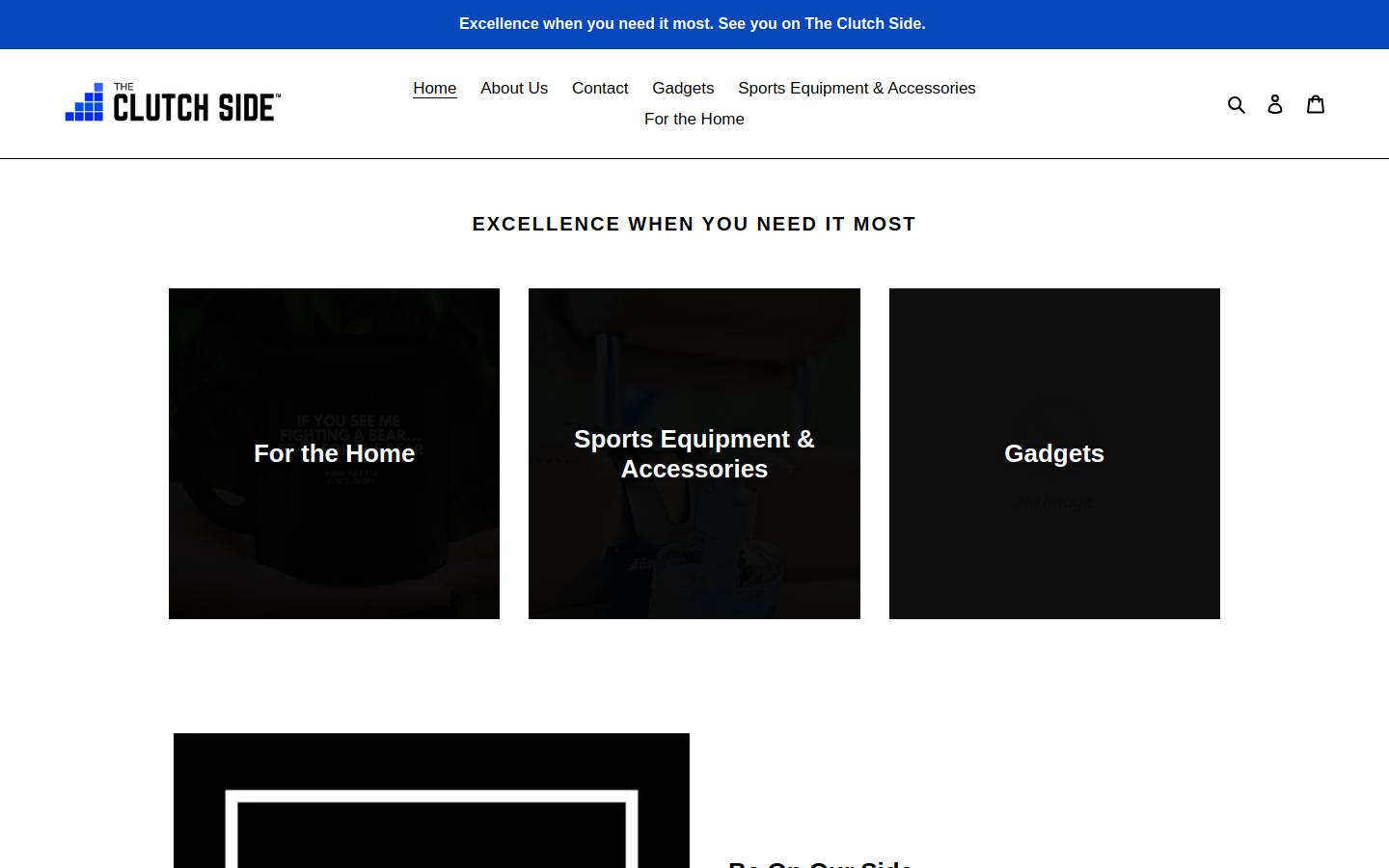Go to the Home menu item
Image resolution: width=1389 pixels, height=868 pixels.
(x=435, y=88)
